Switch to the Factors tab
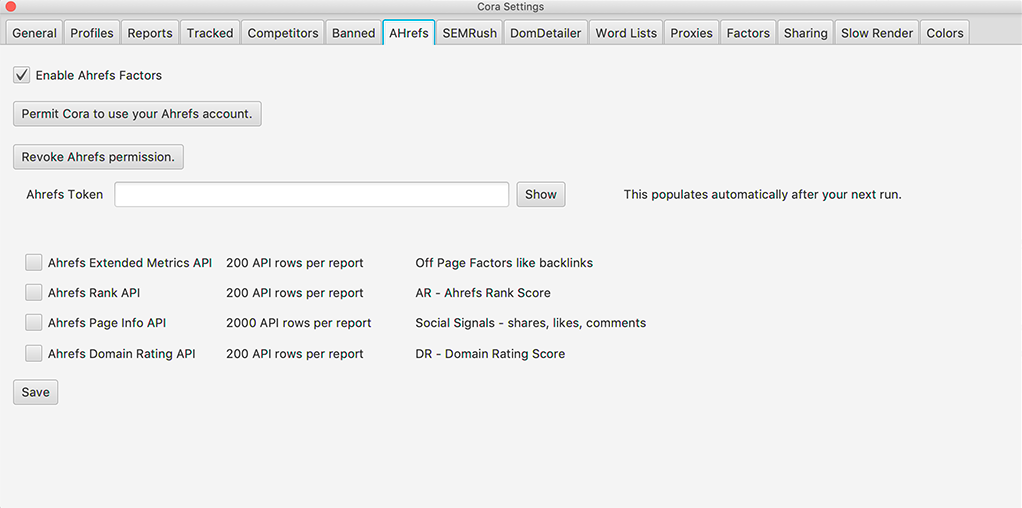The width and height of the screenshot is (1022, 508). click(748, 33)
